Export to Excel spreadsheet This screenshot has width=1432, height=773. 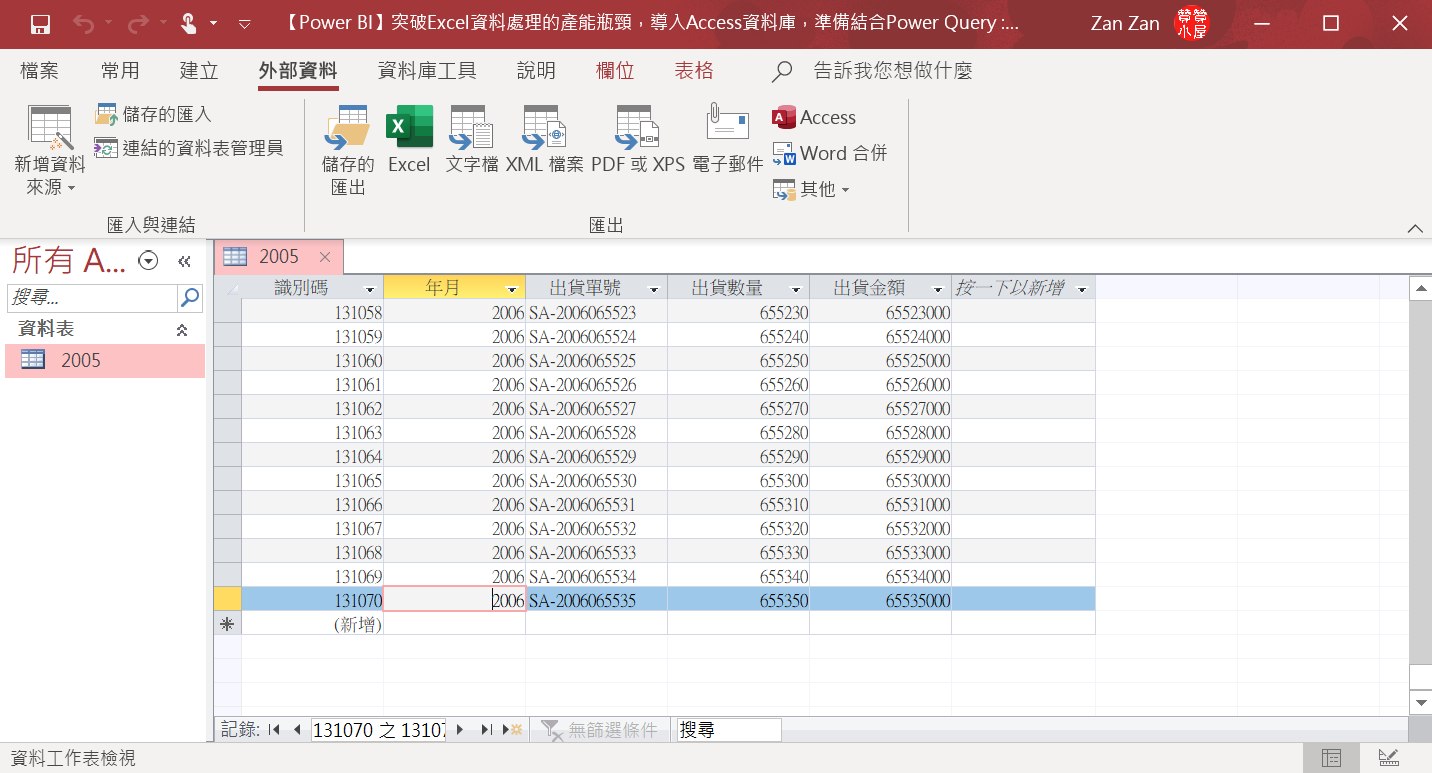click(409, 140)
